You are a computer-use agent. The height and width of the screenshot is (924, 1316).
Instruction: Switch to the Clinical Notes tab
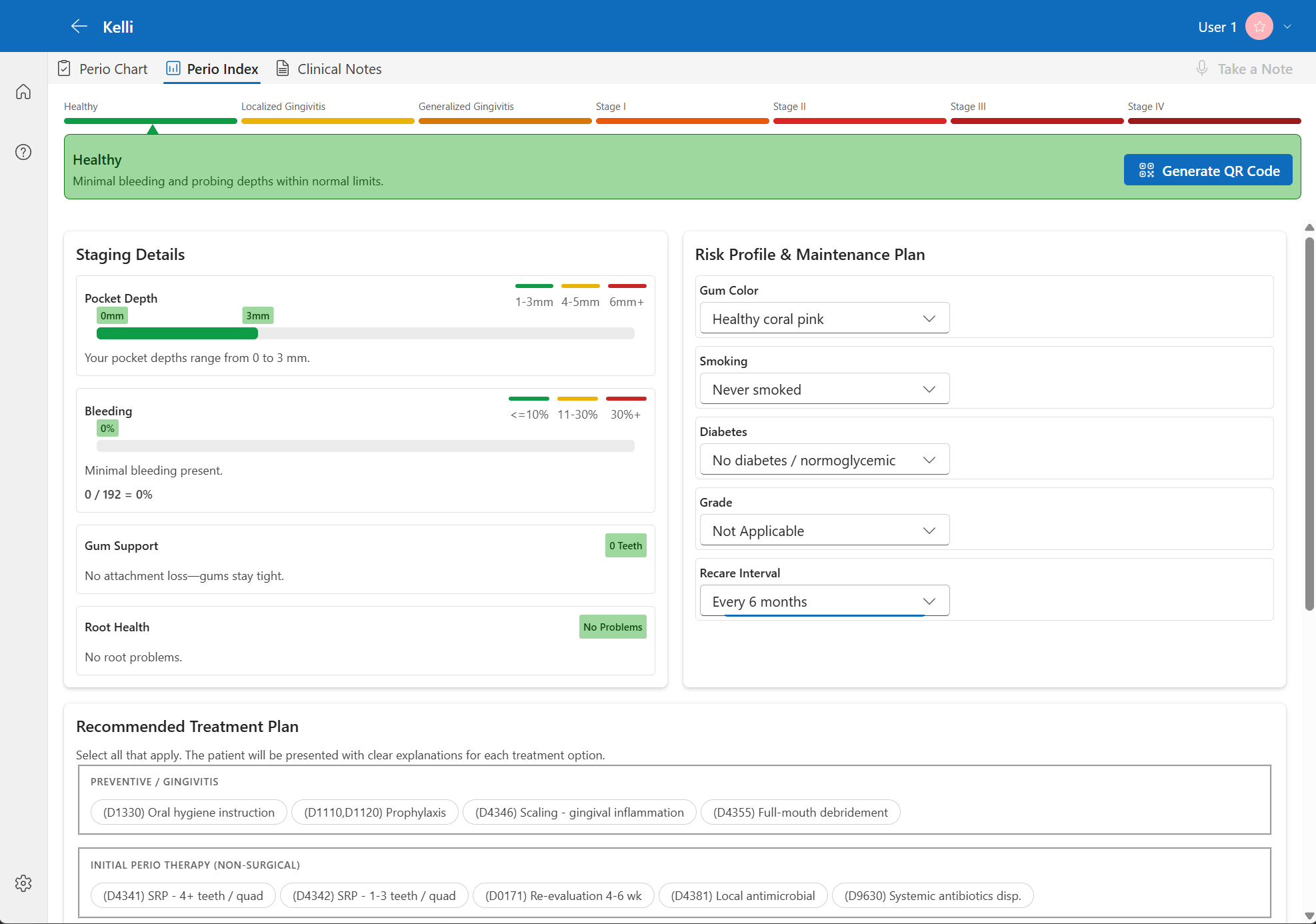tap(339, 69)
